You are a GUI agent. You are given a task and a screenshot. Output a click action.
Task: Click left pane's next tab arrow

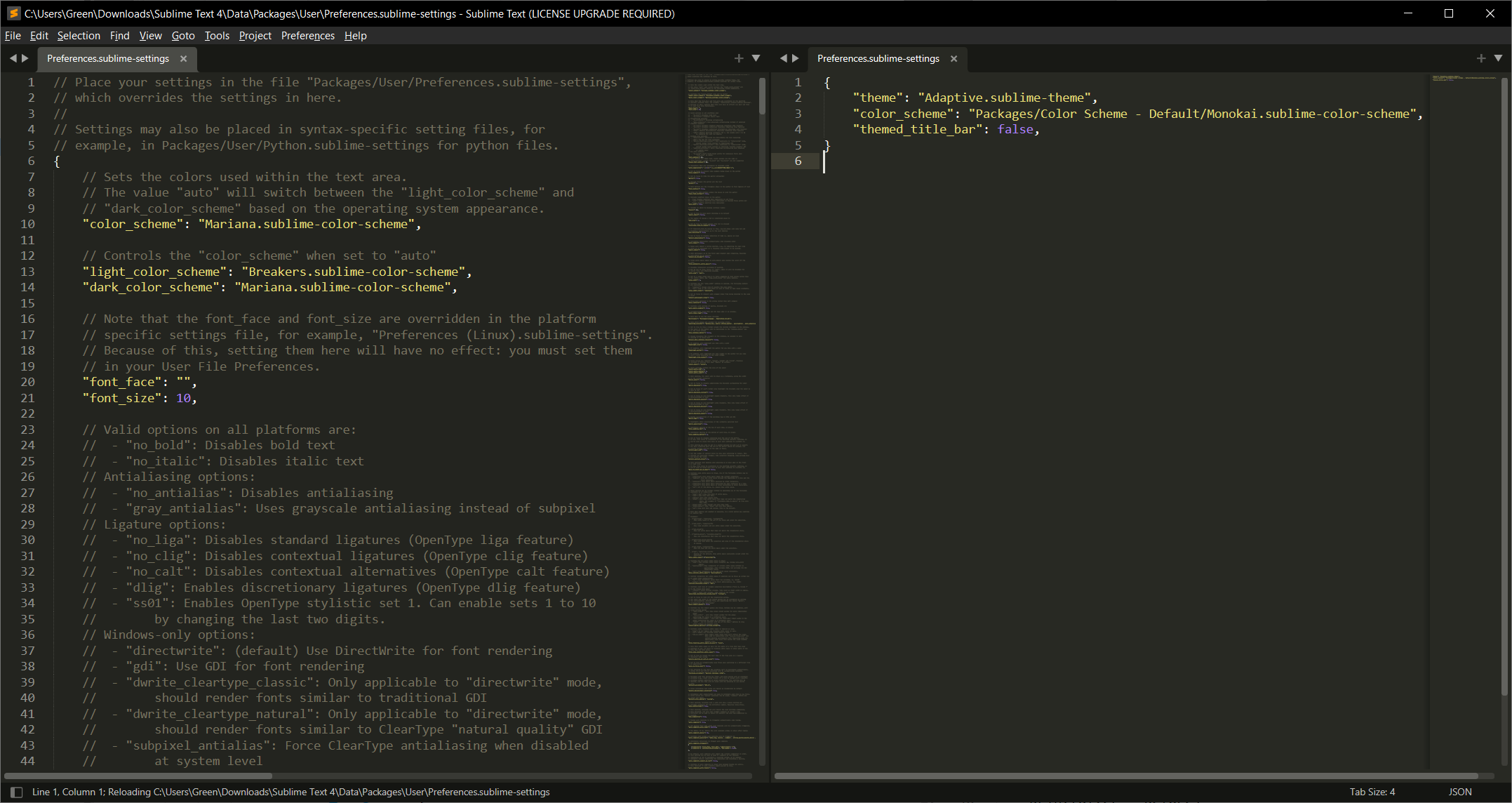[x=25, y=58]
